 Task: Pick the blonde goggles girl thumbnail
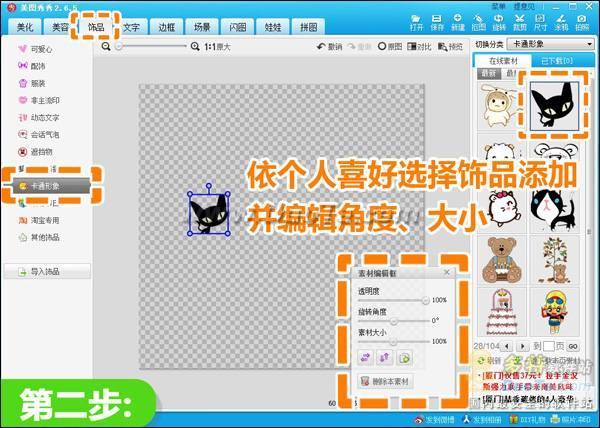554,312
